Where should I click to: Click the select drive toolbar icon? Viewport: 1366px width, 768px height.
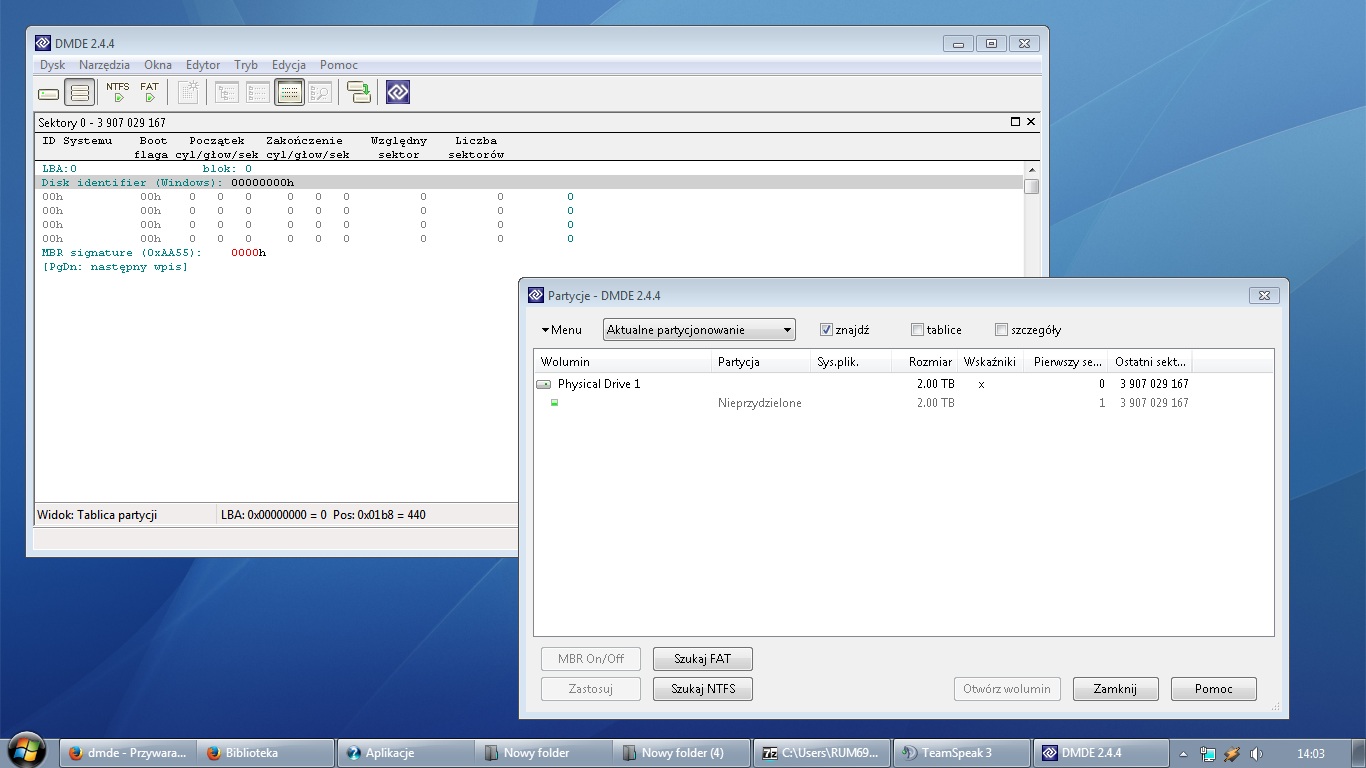49,93
